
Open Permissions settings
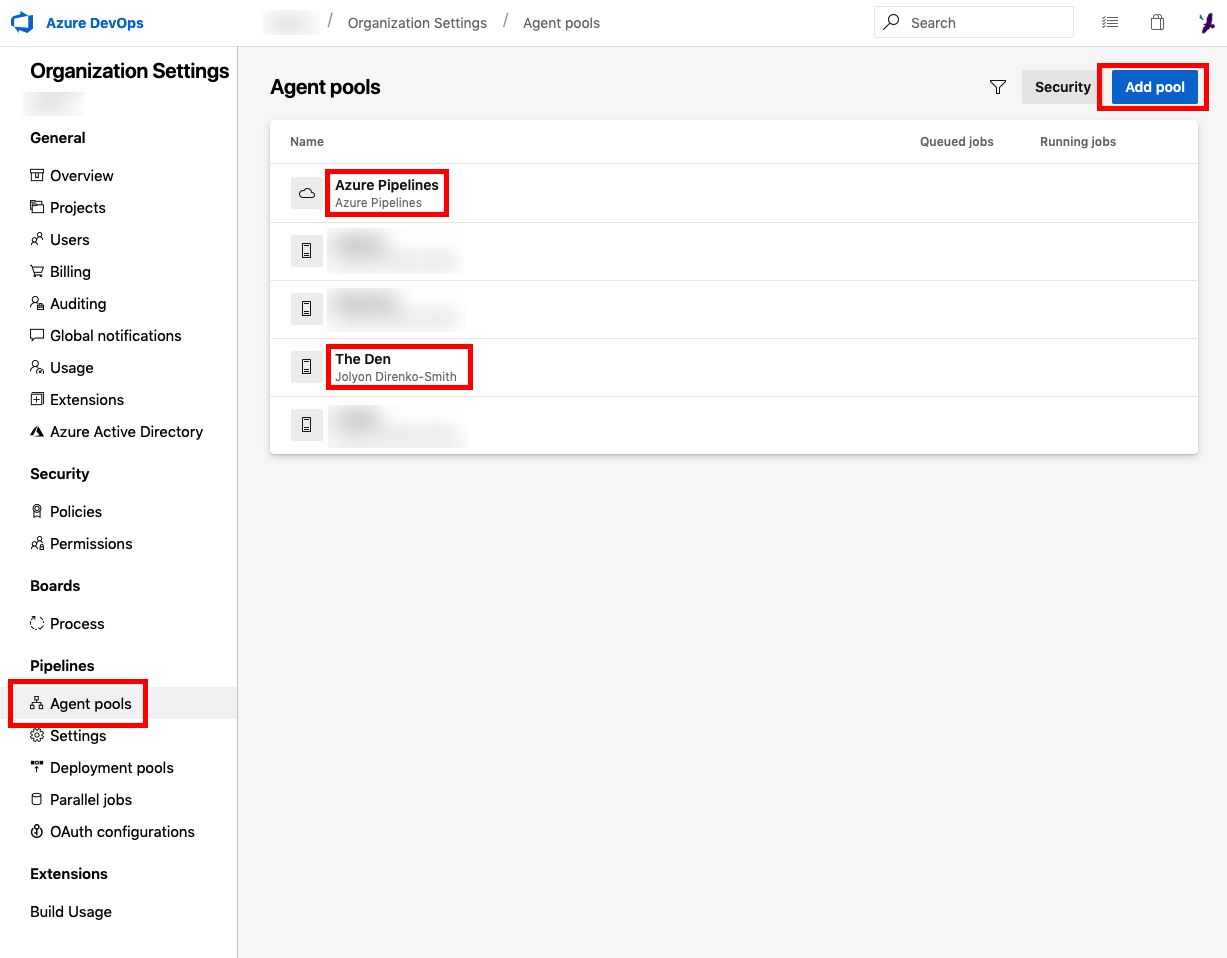[91, 543]
